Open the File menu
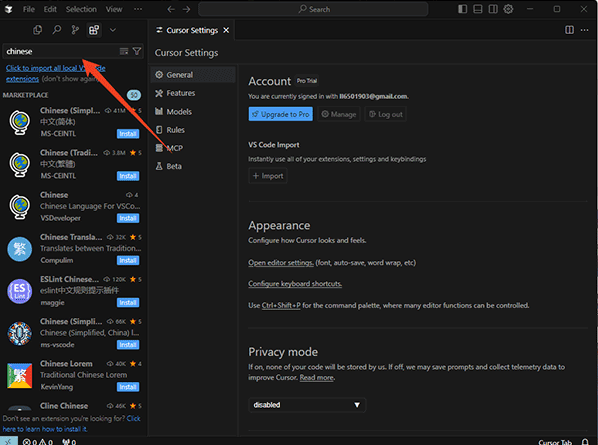Image resolution: width=598 pixels, height=445 pixels. coord(29,9)
